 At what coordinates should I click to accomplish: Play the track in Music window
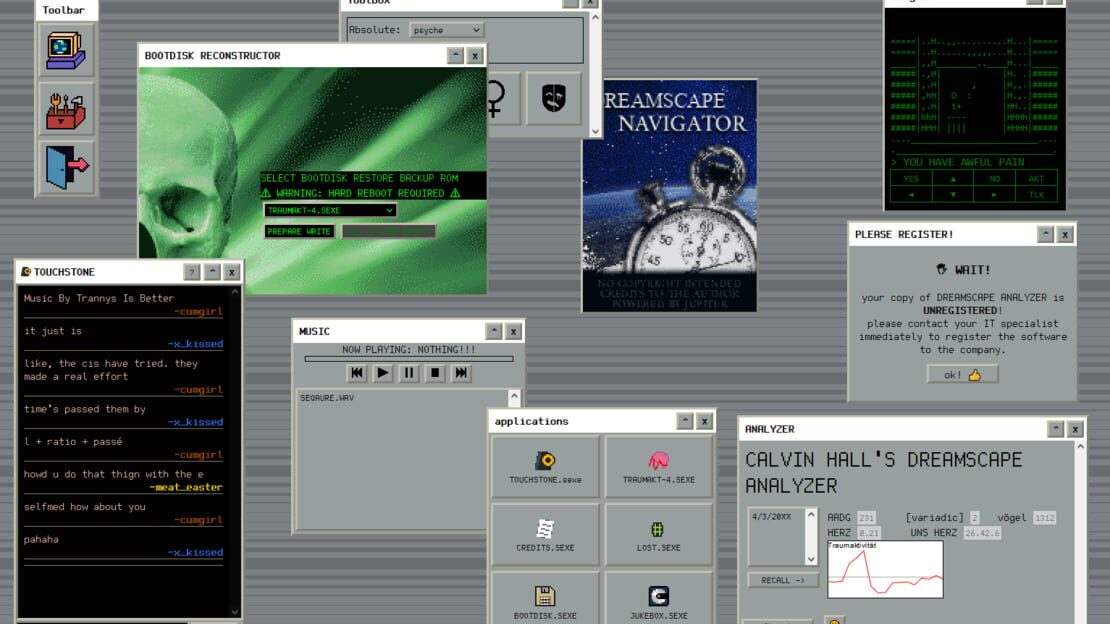pyautogui.click(x=383, y=373)
